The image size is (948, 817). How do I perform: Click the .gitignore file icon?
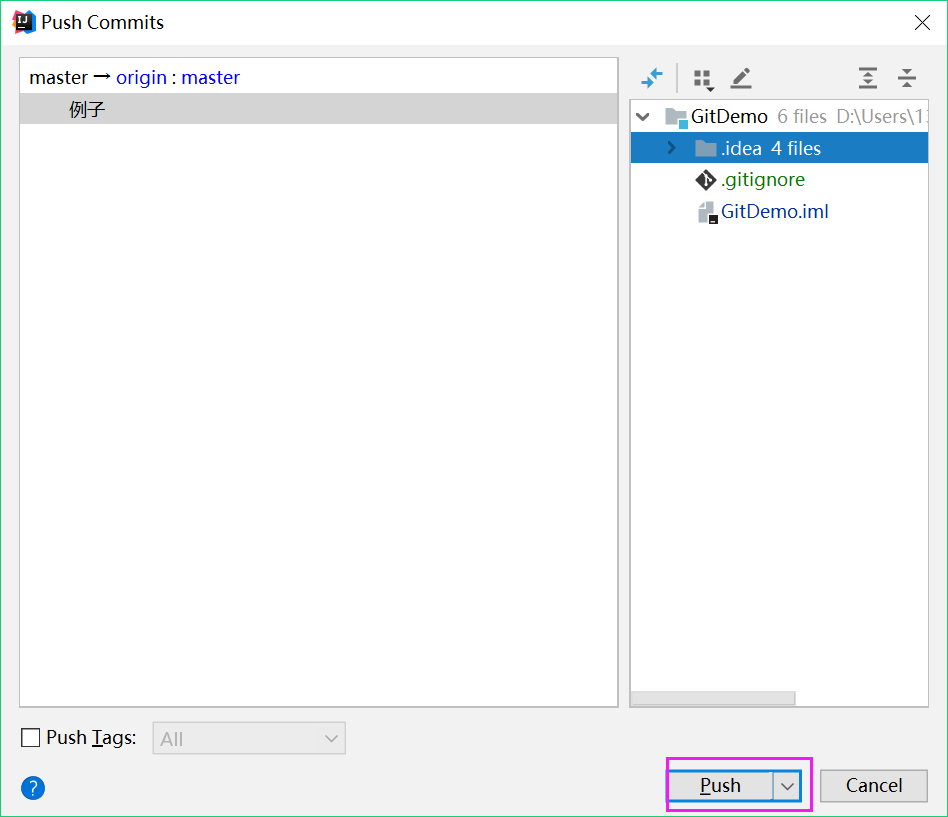coord(705,179)
